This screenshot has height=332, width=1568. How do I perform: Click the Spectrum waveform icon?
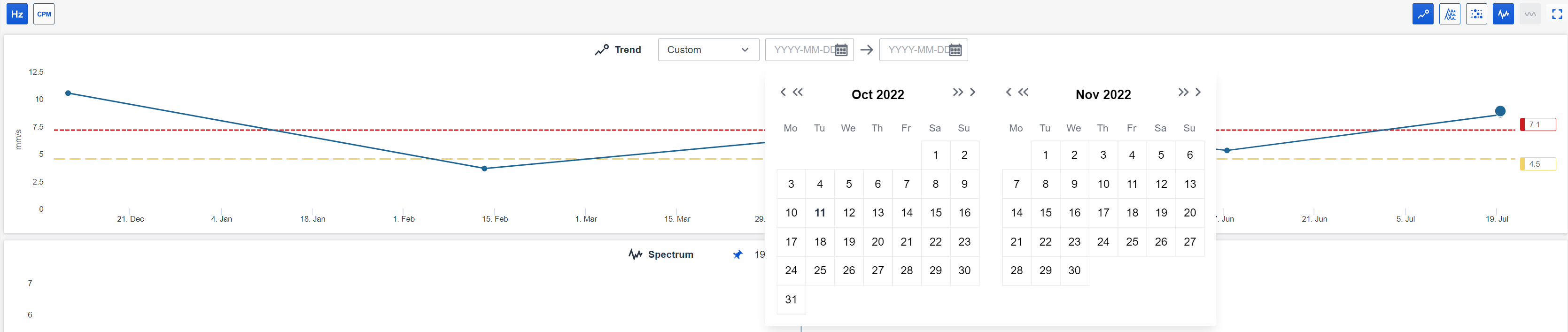(636, 255)
